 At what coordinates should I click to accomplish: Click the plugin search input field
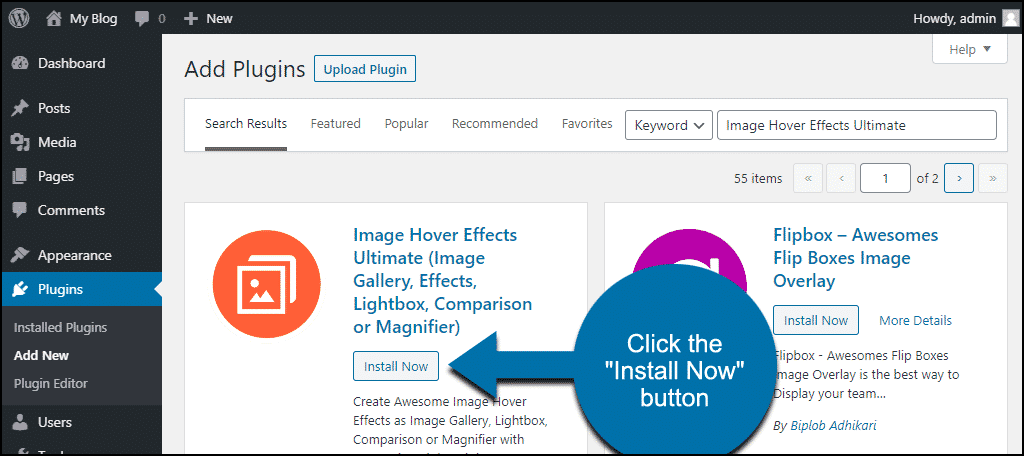857,125
